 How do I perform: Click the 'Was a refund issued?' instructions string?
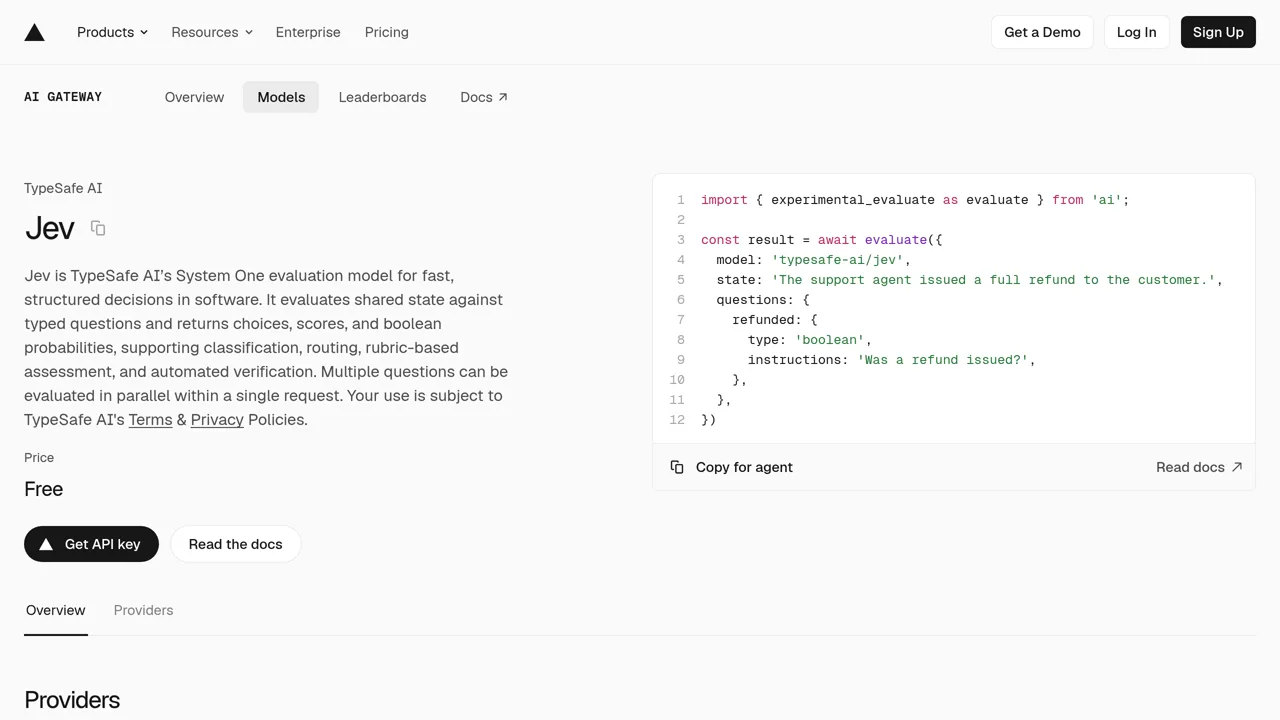(x=942, y=360)
